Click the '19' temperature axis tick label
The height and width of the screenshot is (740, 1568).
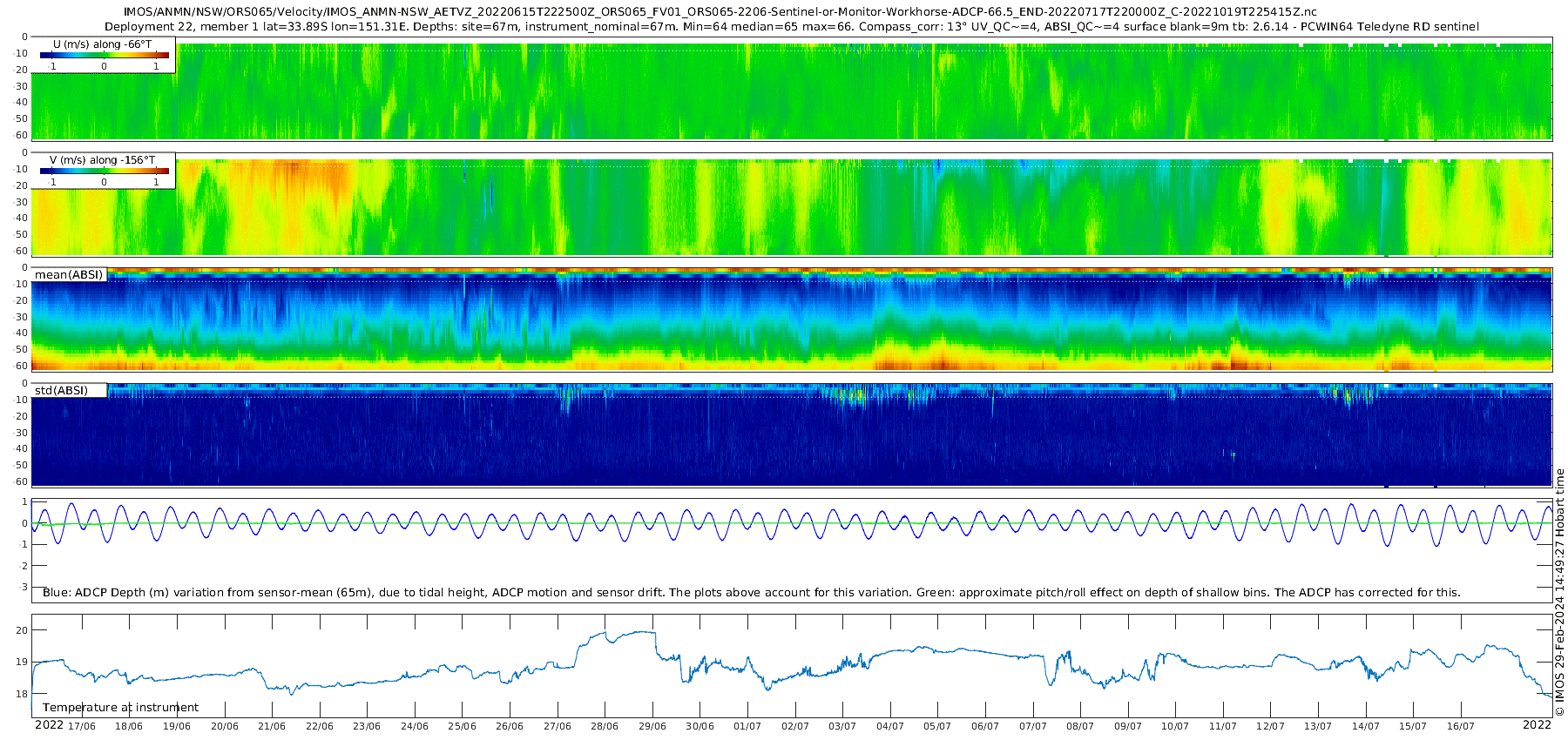(x=22, y=662)
